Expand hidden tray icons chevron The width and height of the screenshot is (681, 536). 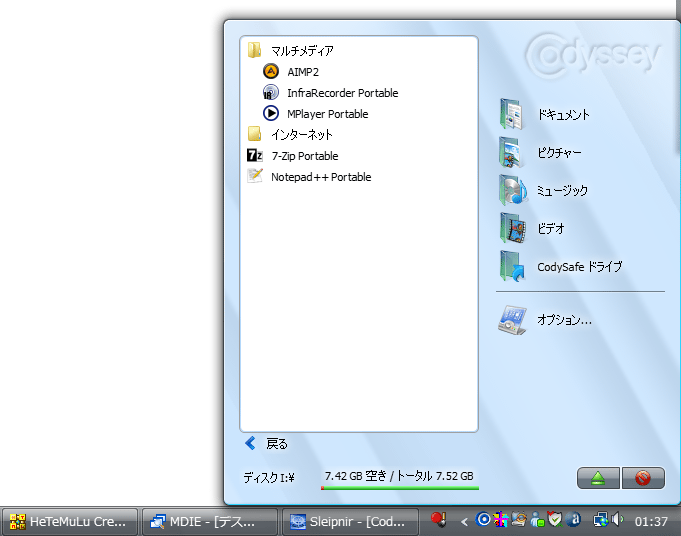click(x=464, y=522)
